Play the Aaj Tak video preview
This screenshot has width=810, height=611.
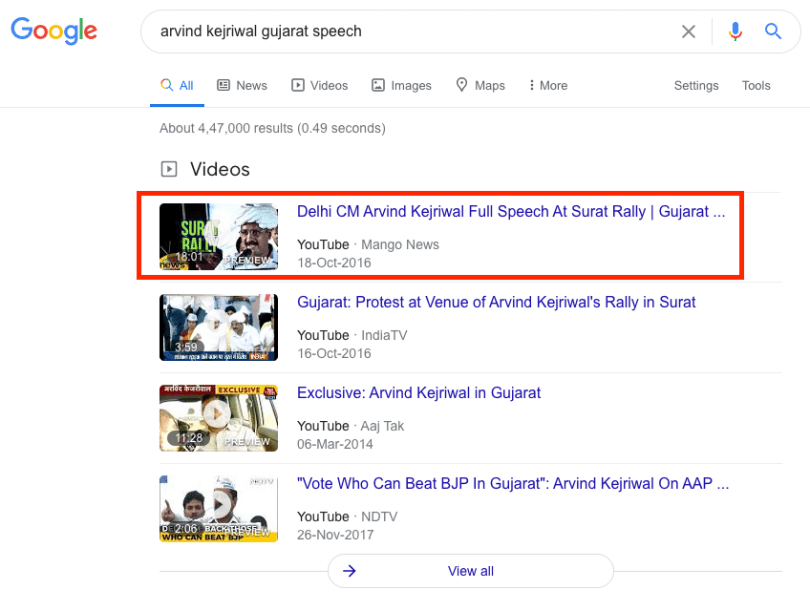coord(218,416)
